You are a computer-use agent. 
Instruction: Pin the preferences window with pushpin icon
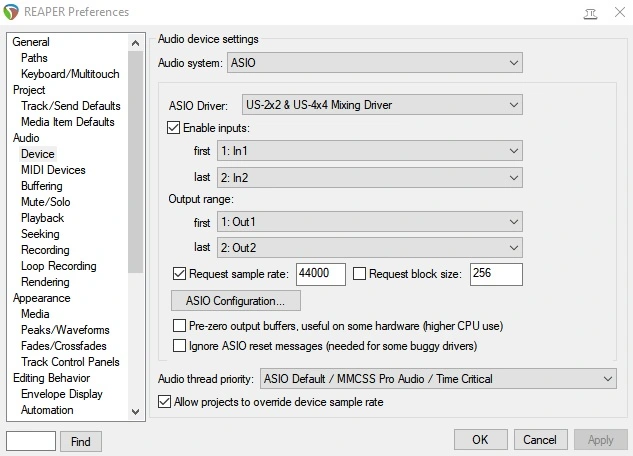tap(592, 12)
